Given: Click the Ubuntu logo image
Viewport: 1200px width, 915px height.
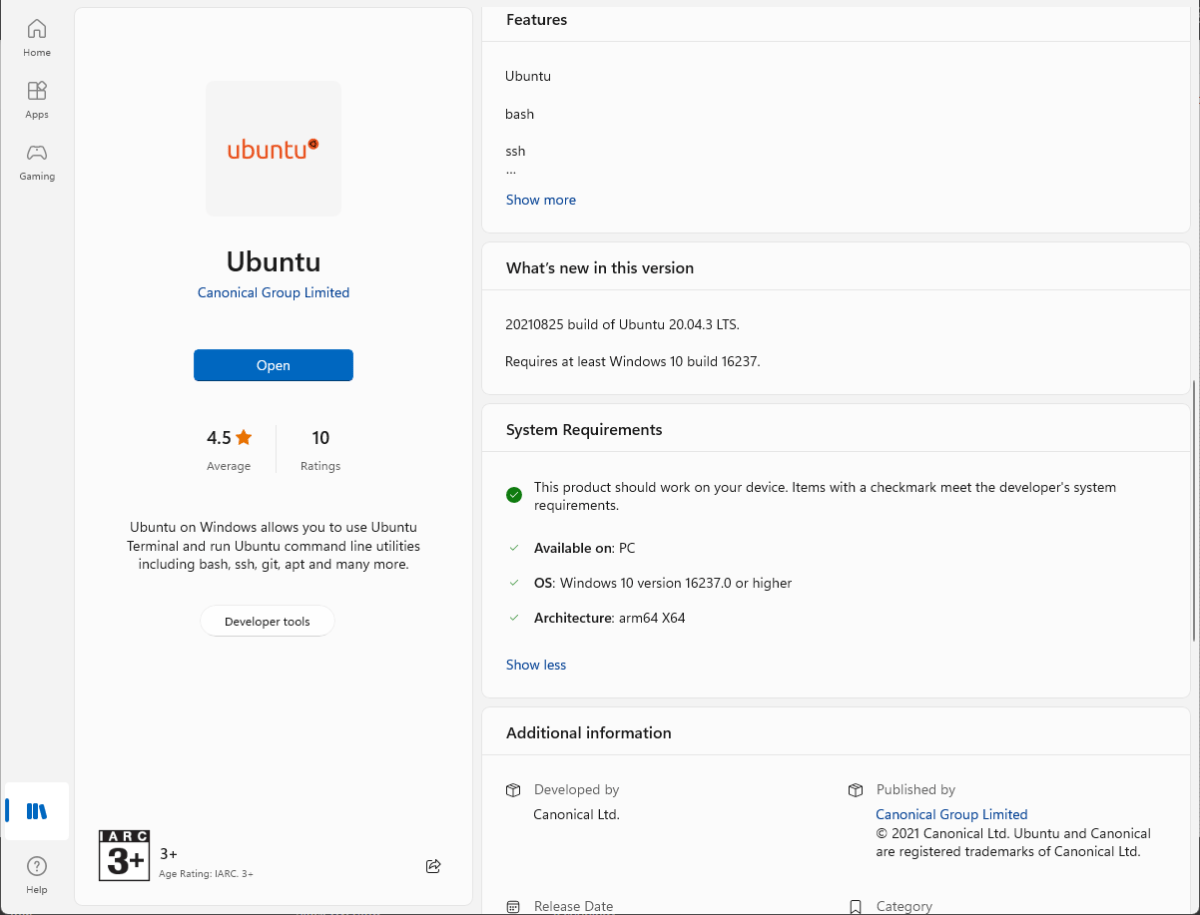Looking at the screenshot, I should pyautogui.click(x=273, y=149).
